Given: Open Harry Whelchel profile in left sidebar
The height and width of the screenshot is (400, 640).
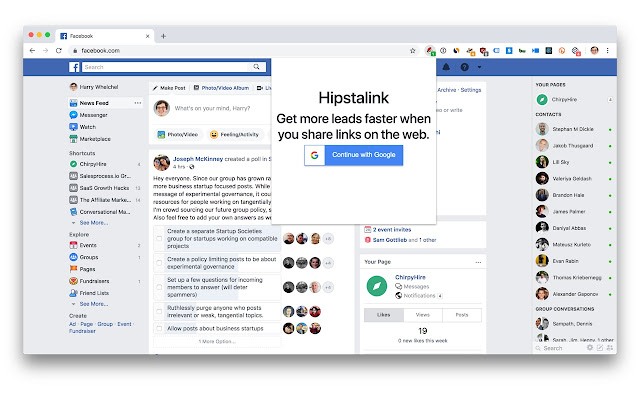Looking at the screenshot, I should click(x=94, y=87).
